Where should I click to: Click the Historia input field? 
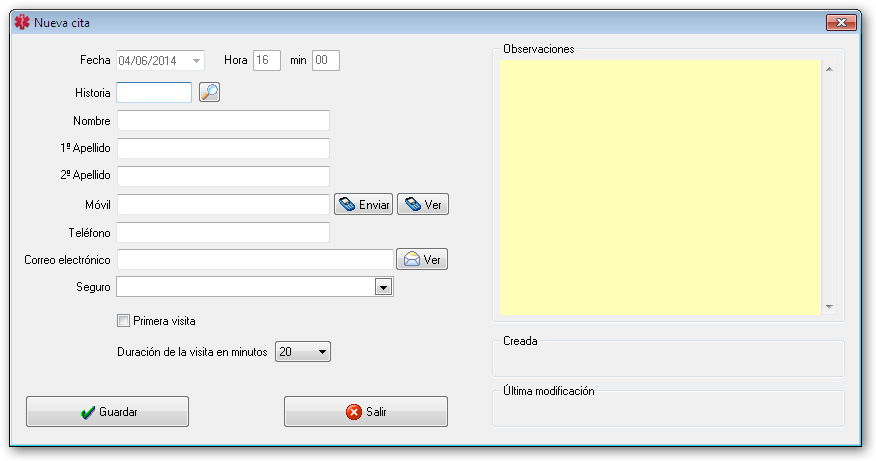point(154,92)
